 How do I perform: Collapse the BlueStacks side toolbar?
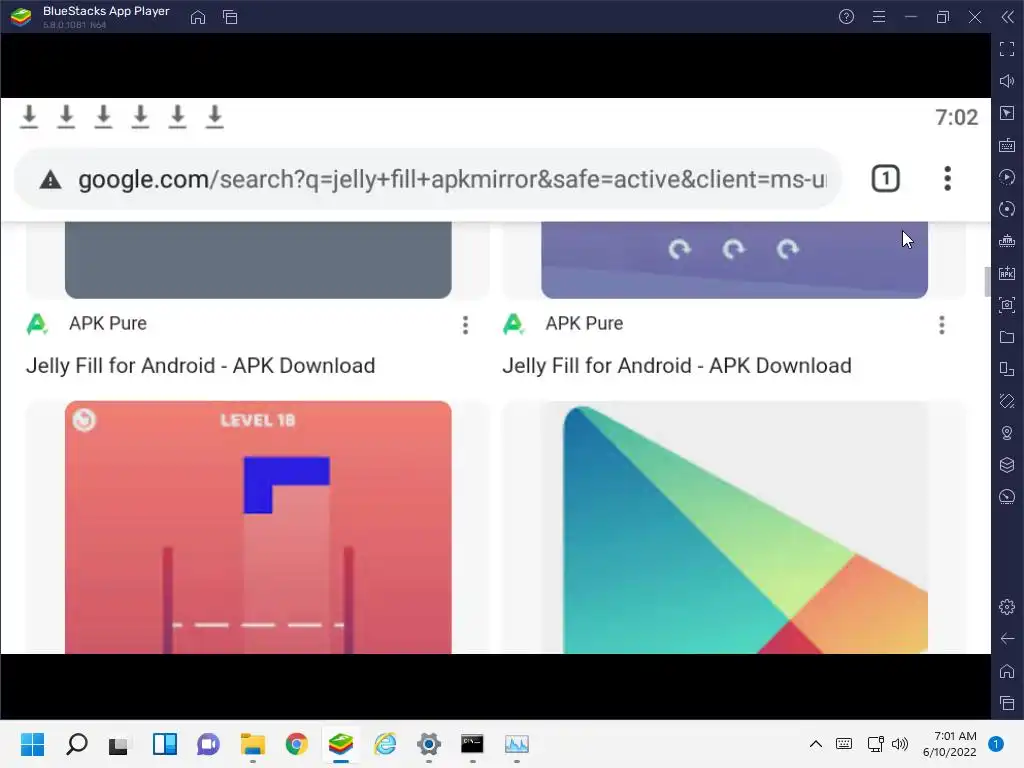pos(1008,17)
